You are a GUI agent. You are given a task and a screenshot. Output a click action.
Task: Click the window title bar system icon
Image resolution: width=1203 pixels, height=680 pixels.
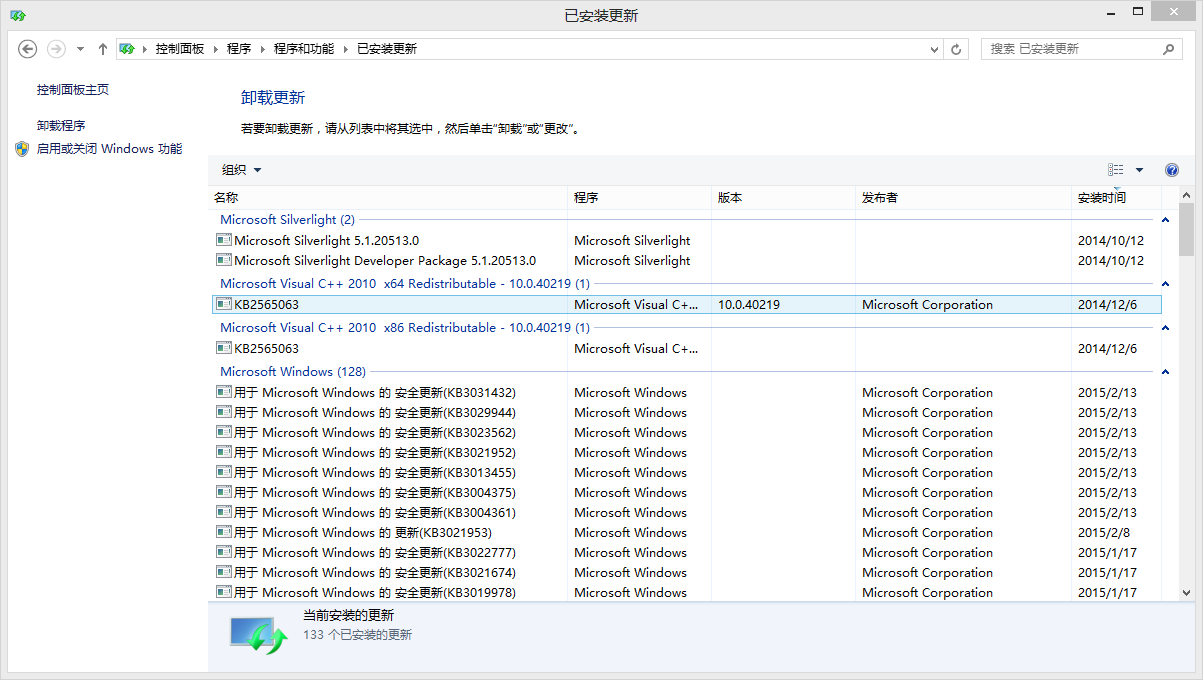point(18,15)
